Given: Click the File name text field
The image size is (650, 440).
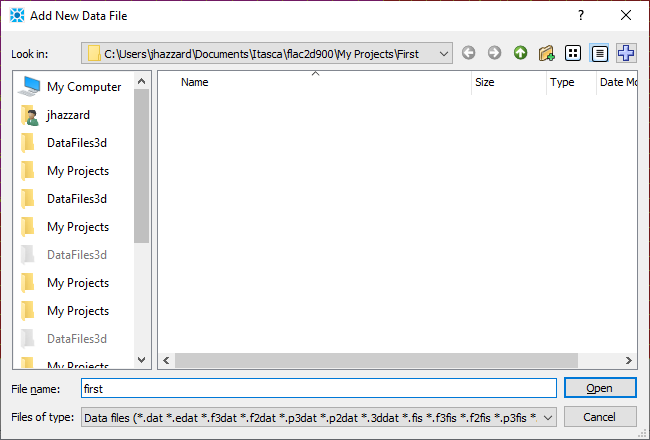Looking at the screenshot, I should (318, 388).
